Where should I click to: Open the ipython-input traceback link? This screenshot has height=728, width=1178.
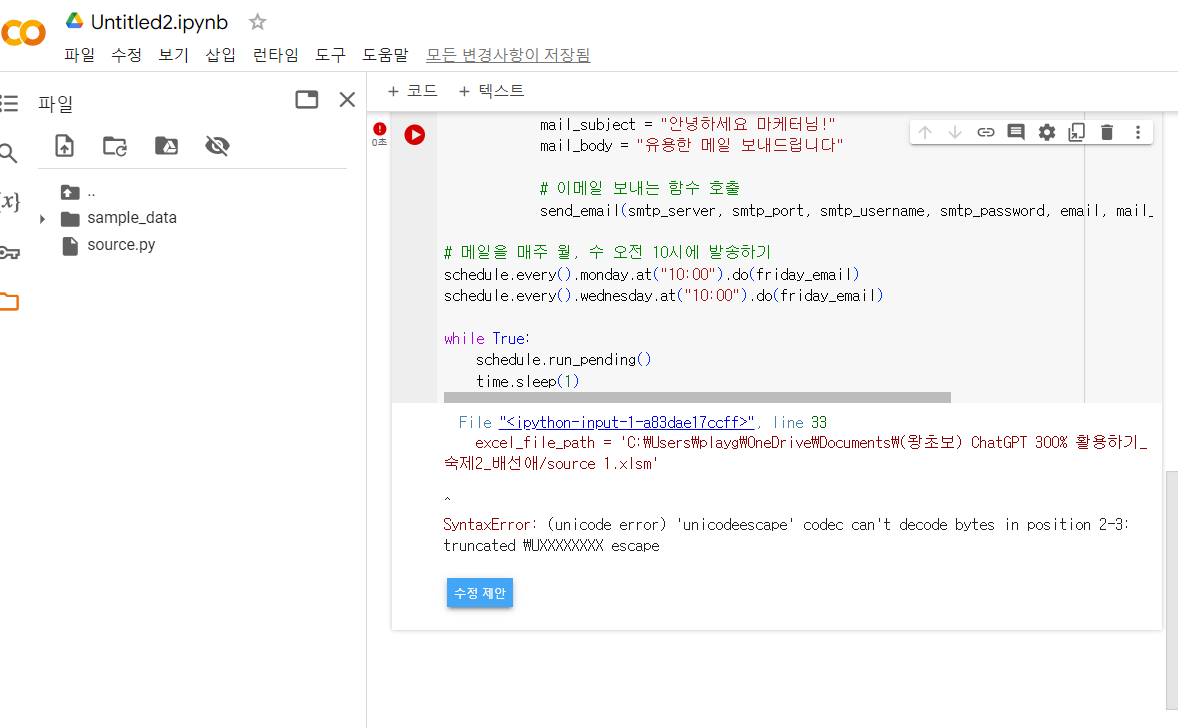pos(626,423)
